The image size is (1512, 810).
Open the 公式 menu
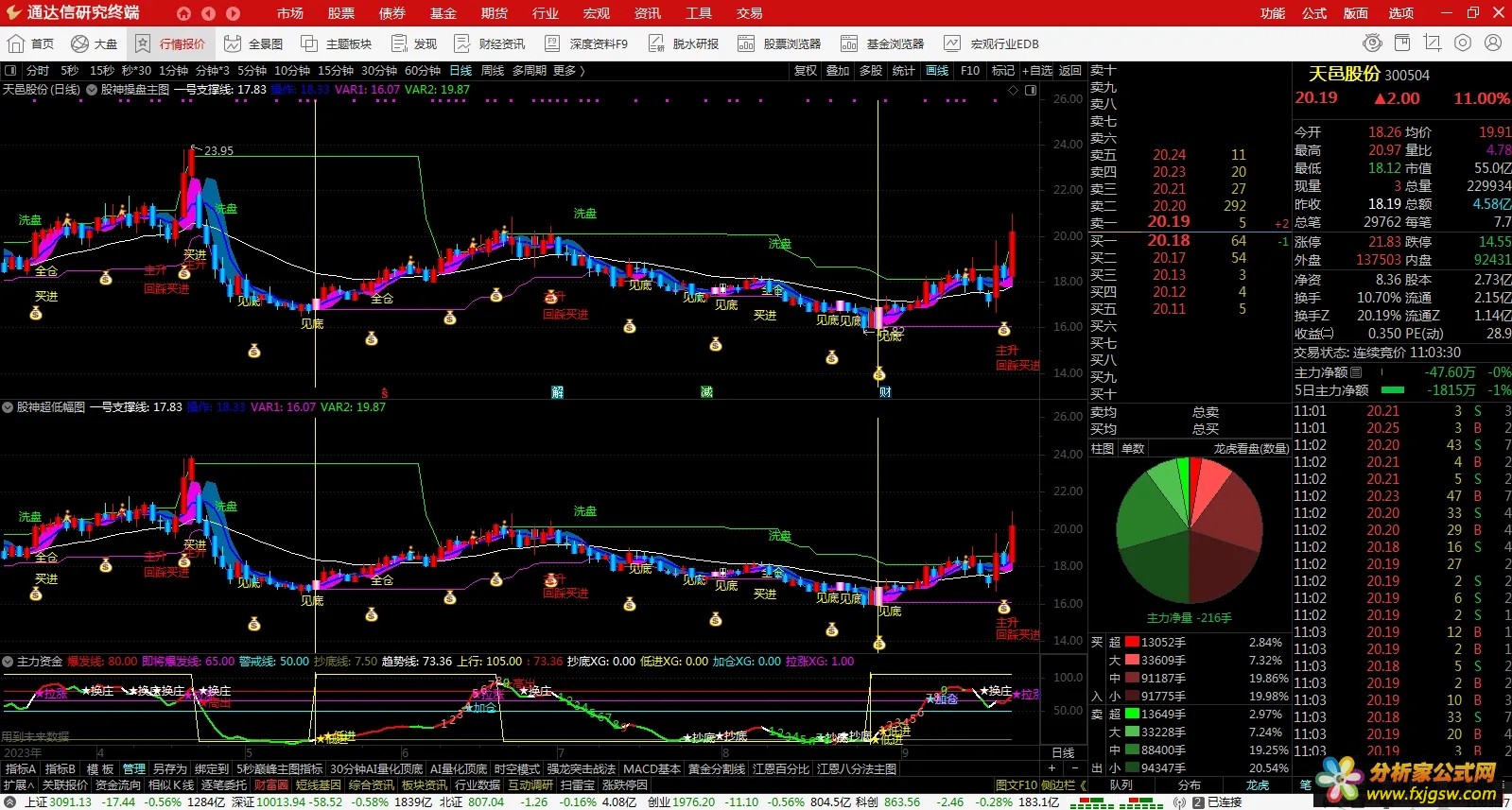coord(1314,13)
